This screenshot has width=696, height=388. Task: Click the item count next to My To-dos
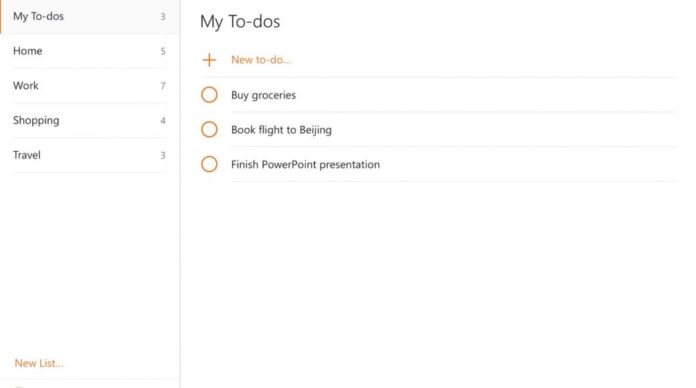pyautogui.click(x=163, y=16)
